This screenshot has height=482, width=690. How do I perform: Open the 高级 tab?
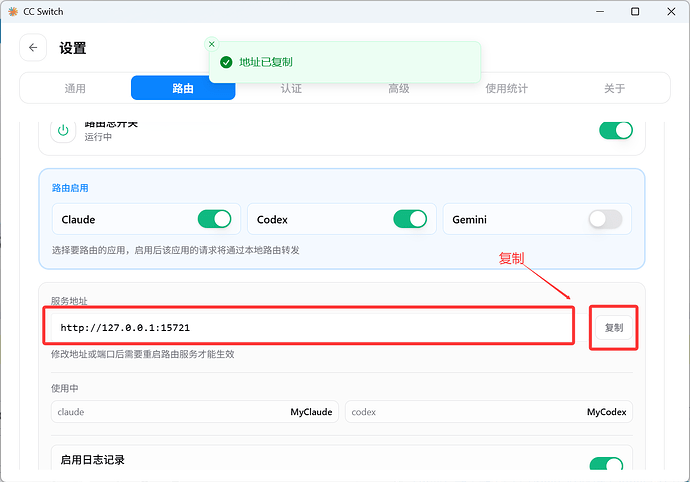(x=399, y=88)
